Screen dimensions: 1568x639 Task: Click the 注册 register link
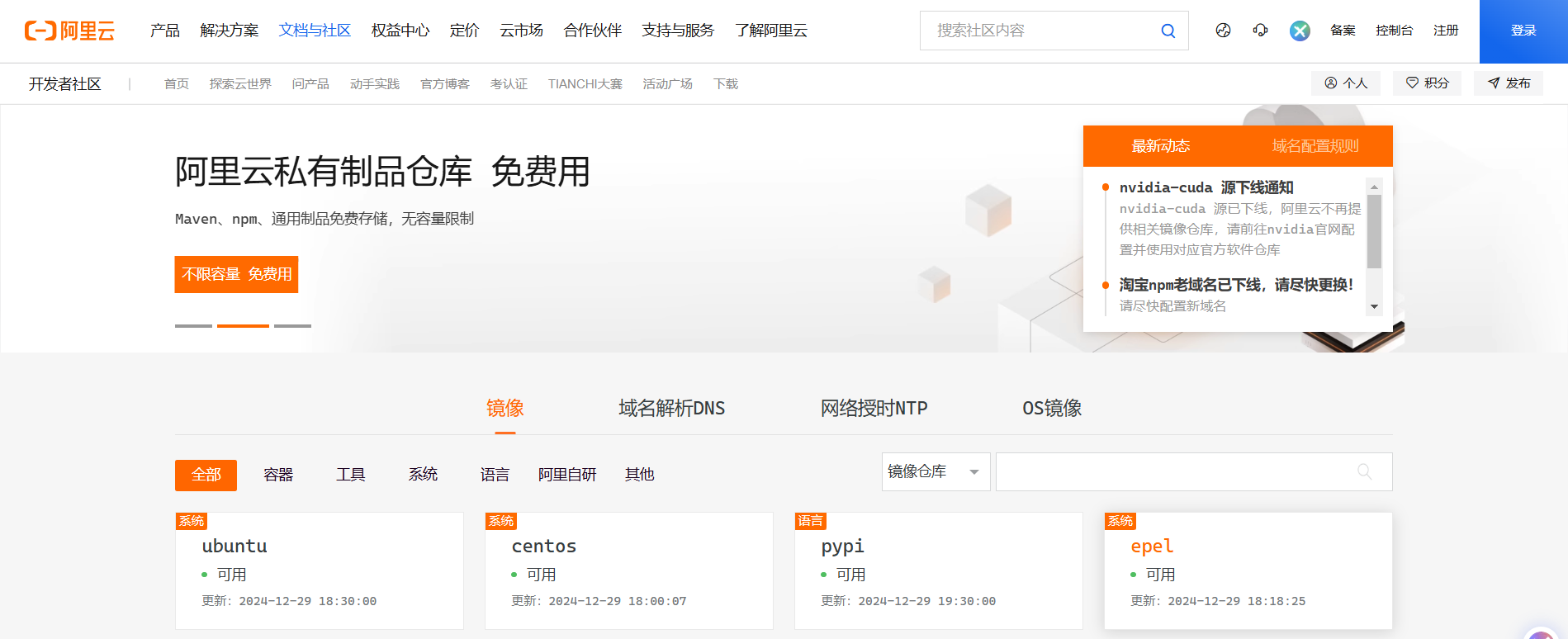tap(1446, 31)
